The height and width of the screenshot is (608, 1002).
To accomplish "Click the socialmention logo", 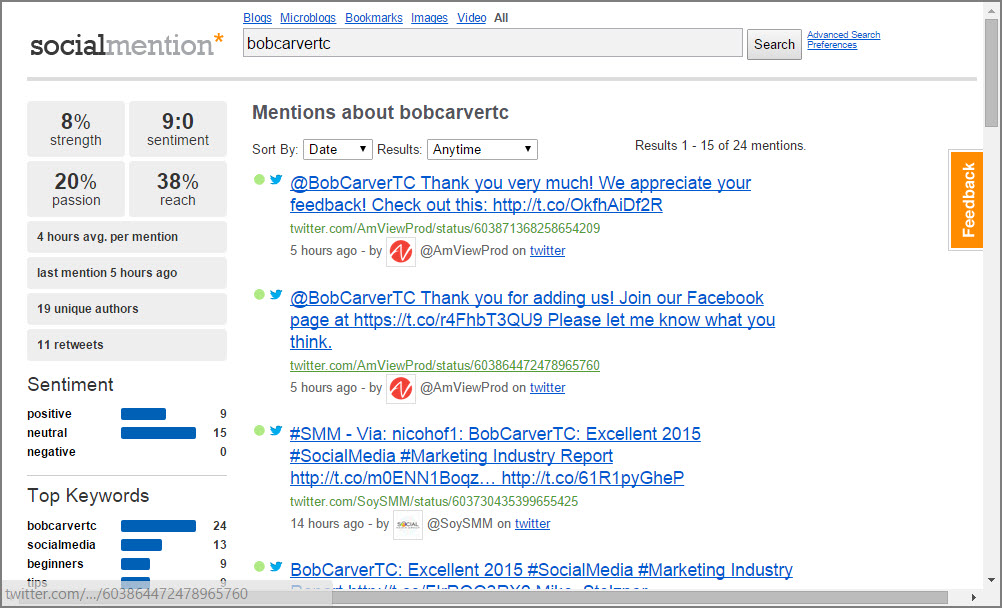I will [127, 45].
